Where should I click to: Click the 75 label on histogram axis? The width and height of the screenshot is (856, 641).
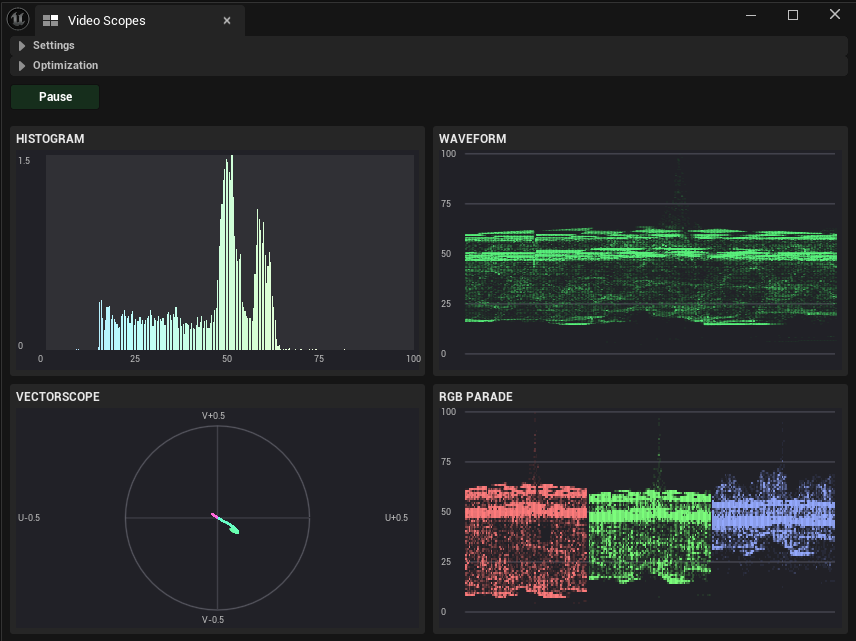click(319, 359)
